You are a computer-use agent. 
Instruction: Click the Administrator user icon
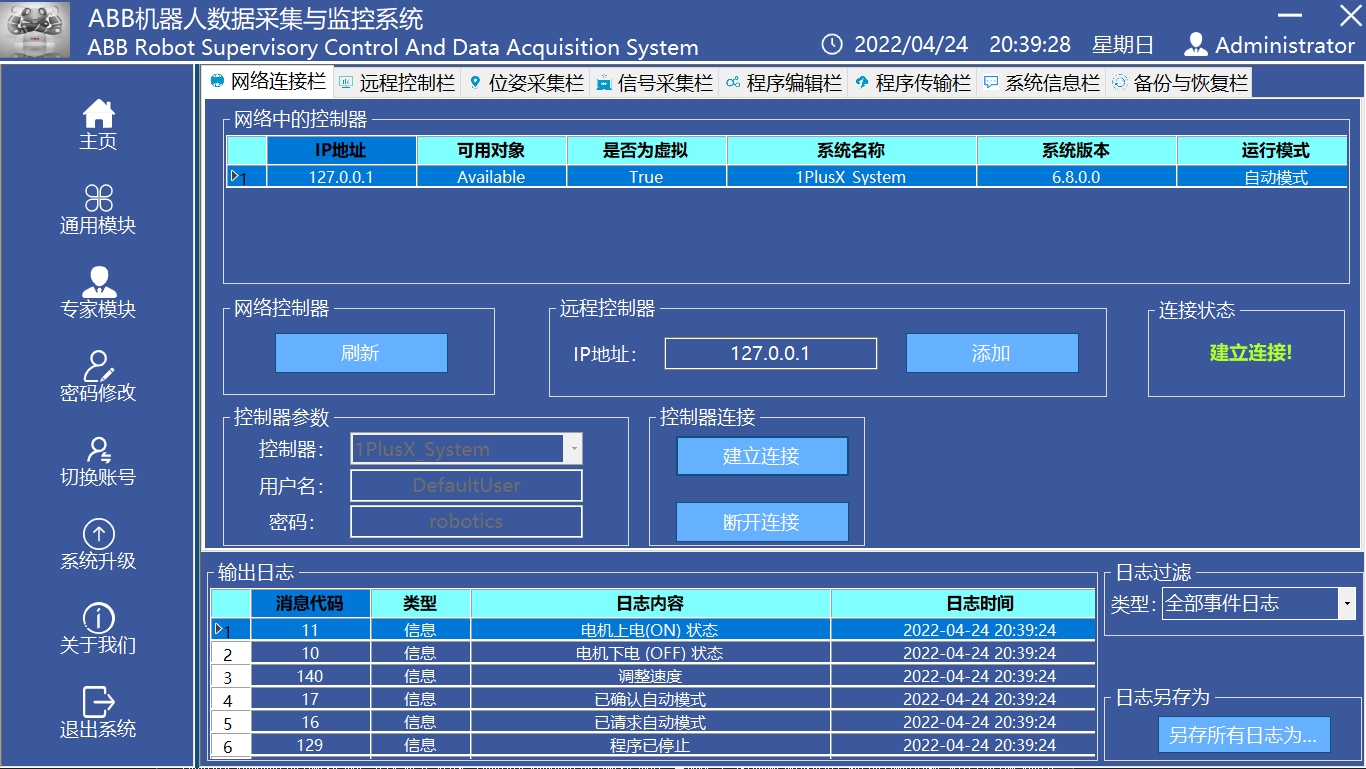point(1195,45)
